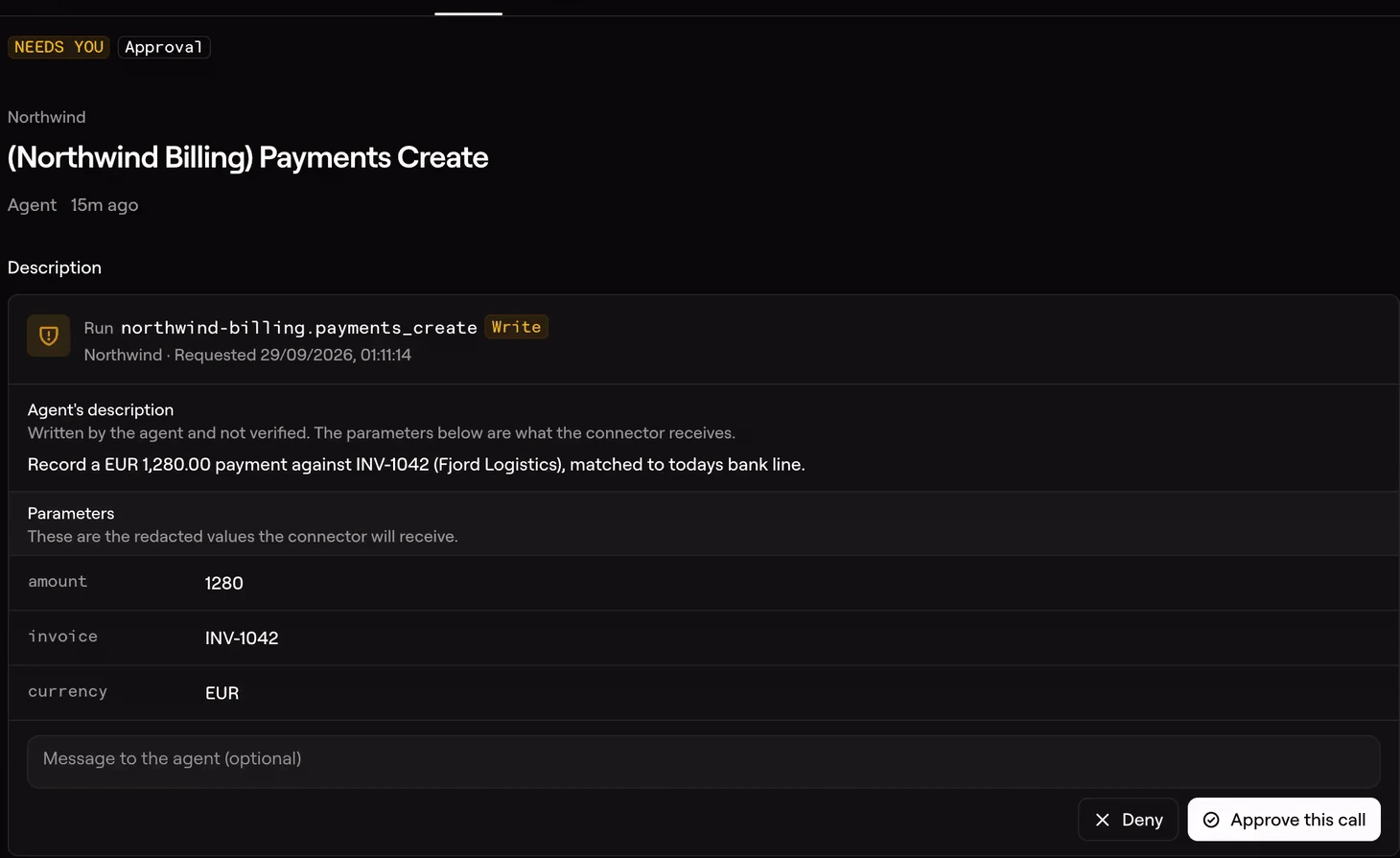Click the Description heading
The width and height of the screenshot is (1400, 858).
55,267
